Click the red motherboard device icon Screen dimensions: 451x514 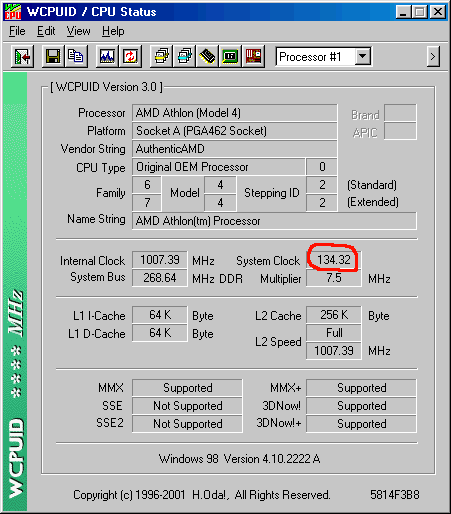tap(253, 56)
